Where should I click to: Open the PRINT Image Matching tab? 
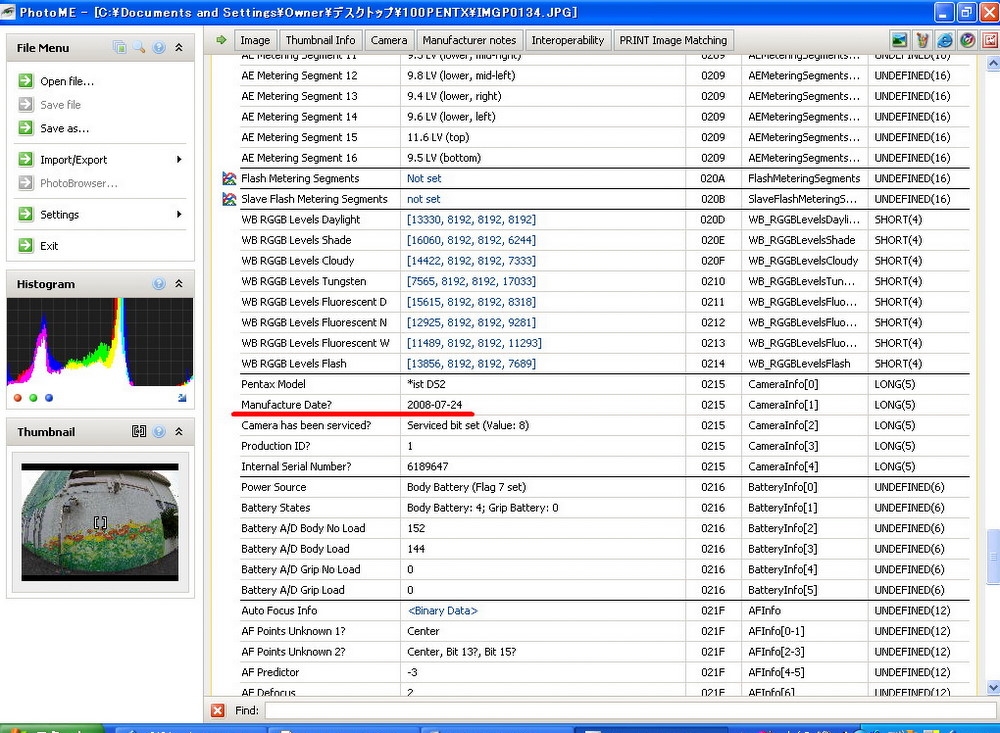coord(673,40)
